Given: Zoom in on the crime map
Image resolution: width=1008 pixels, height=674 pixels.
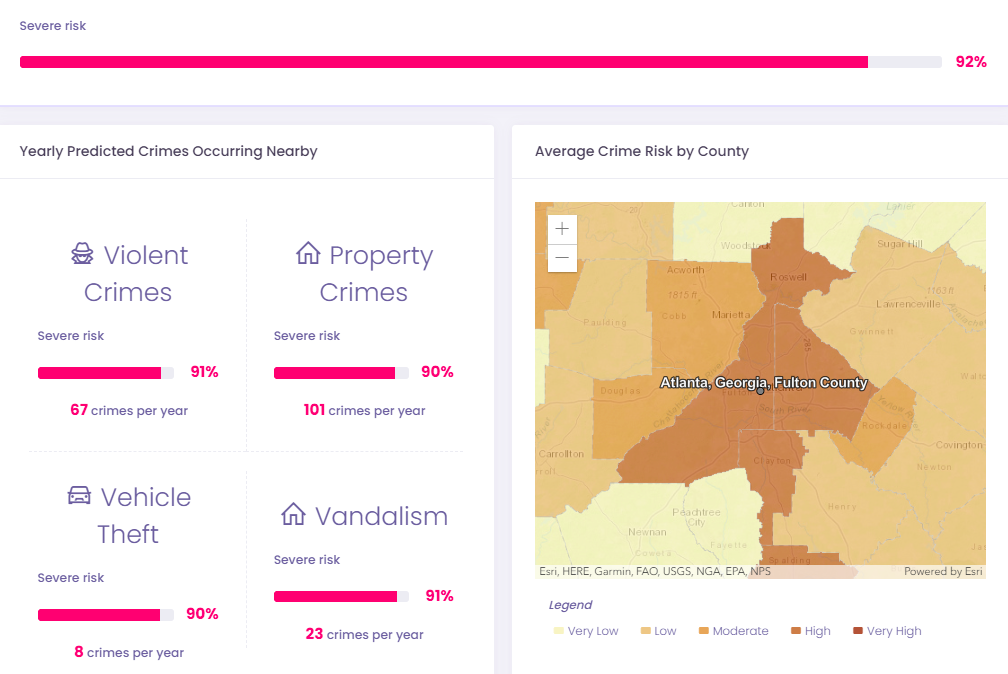Looking at the screenshot, I should tap(562, 229).
